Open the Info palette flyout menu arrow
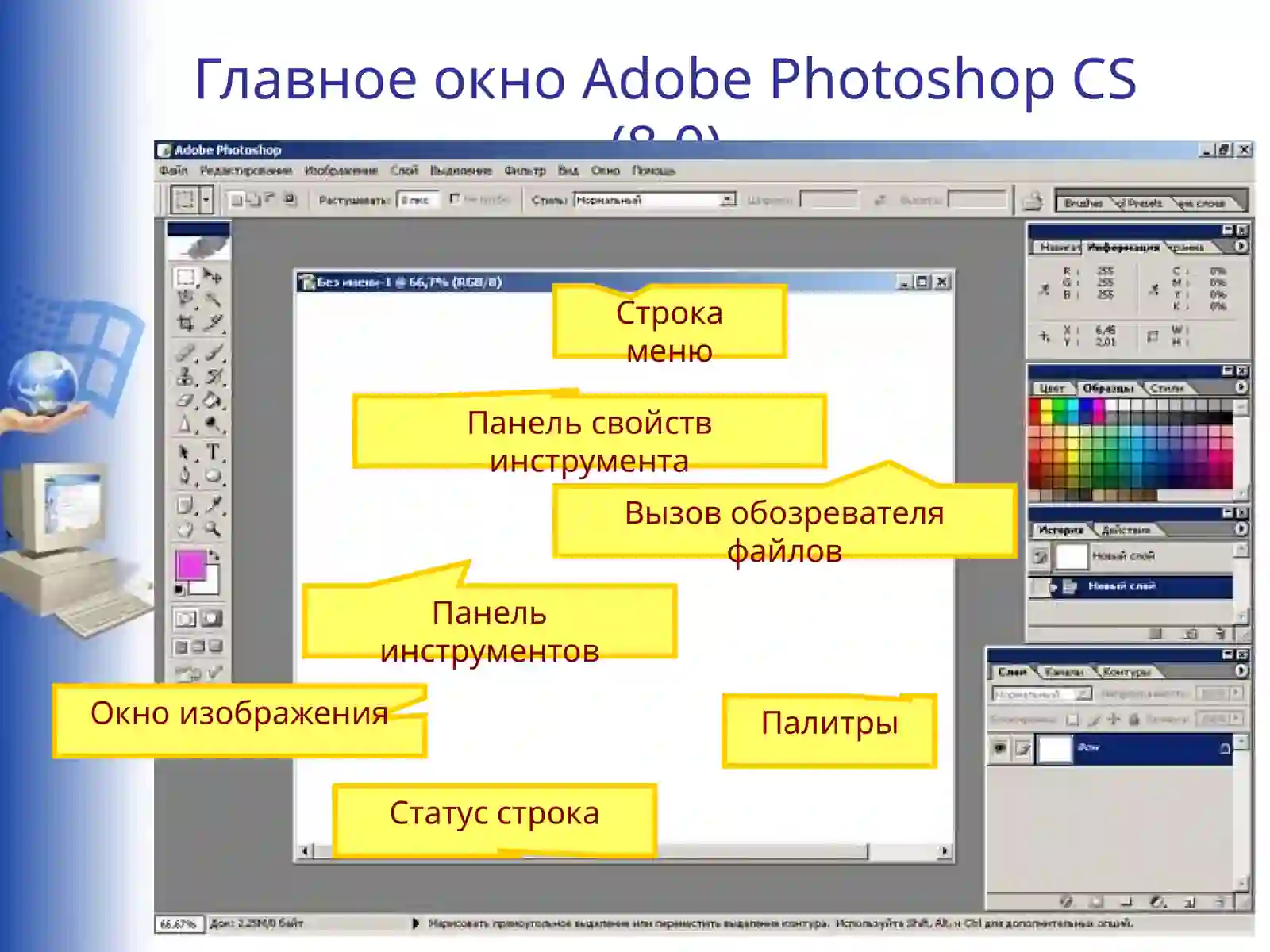 pyautogui.click(x=1241, y=247)
